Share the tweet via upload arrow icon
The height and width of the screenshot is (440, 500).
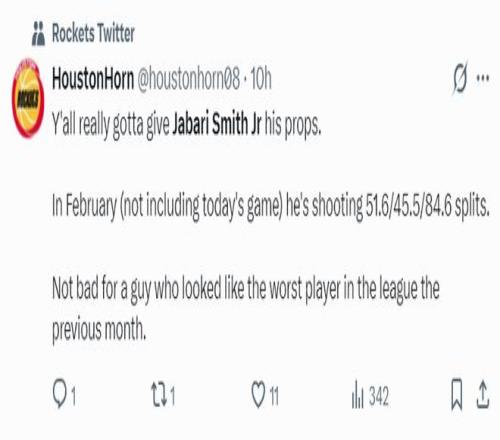[482, 394]
